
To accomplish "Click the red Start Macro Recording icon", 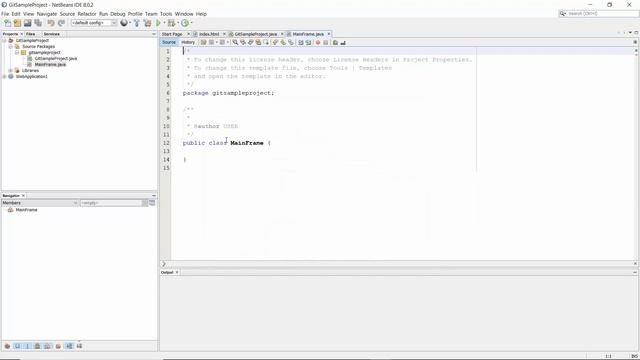I will 318,42.
